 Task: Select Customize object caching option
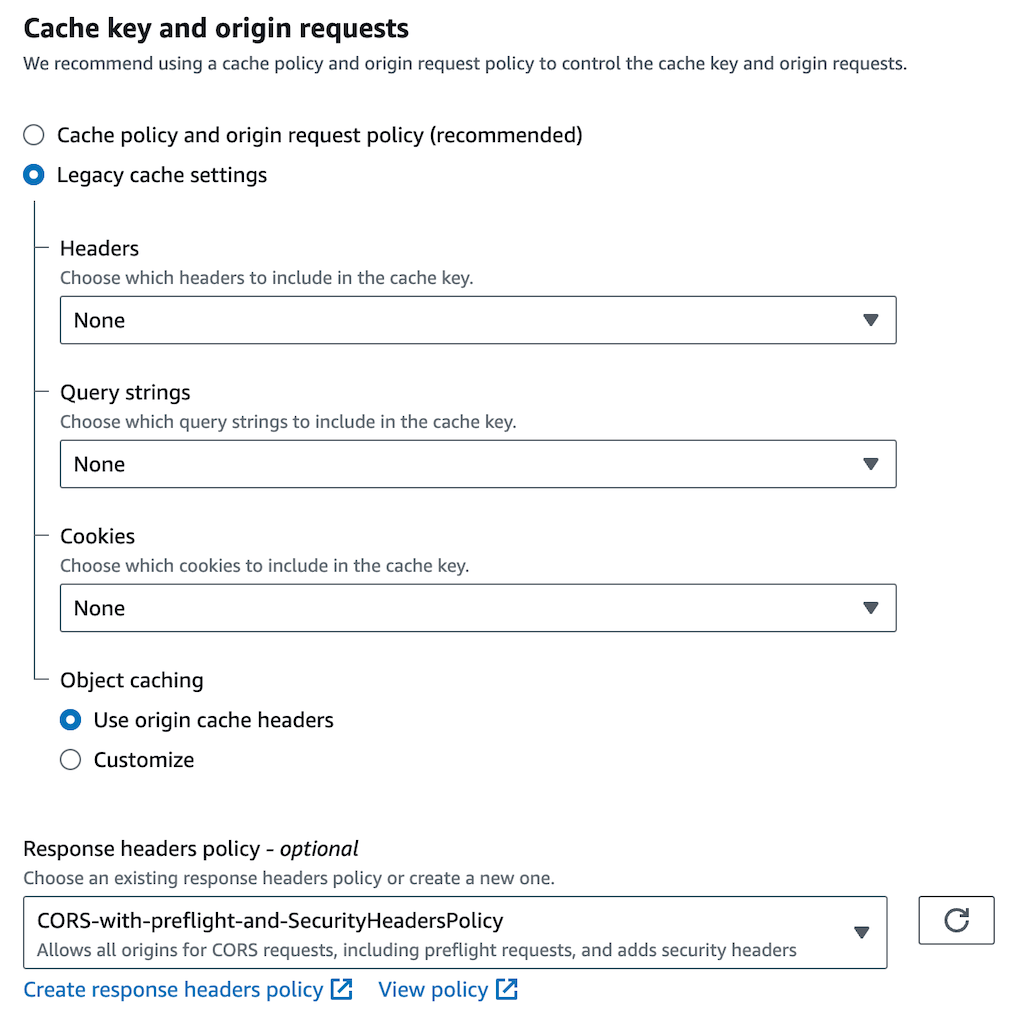(70, 760)
